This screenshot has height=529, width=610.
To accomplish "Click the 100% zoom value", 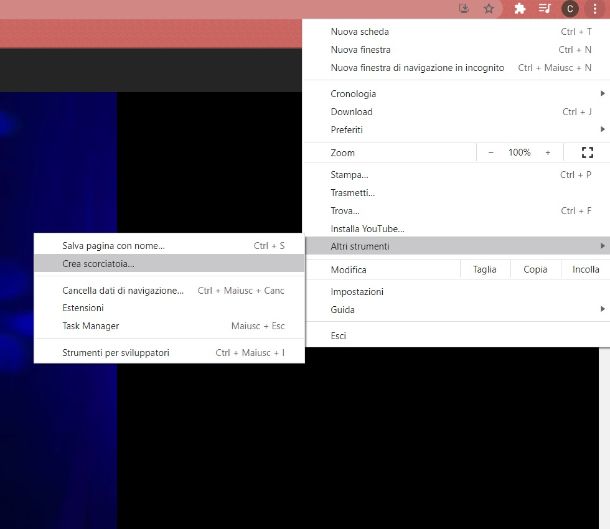I will pos(519,152).
